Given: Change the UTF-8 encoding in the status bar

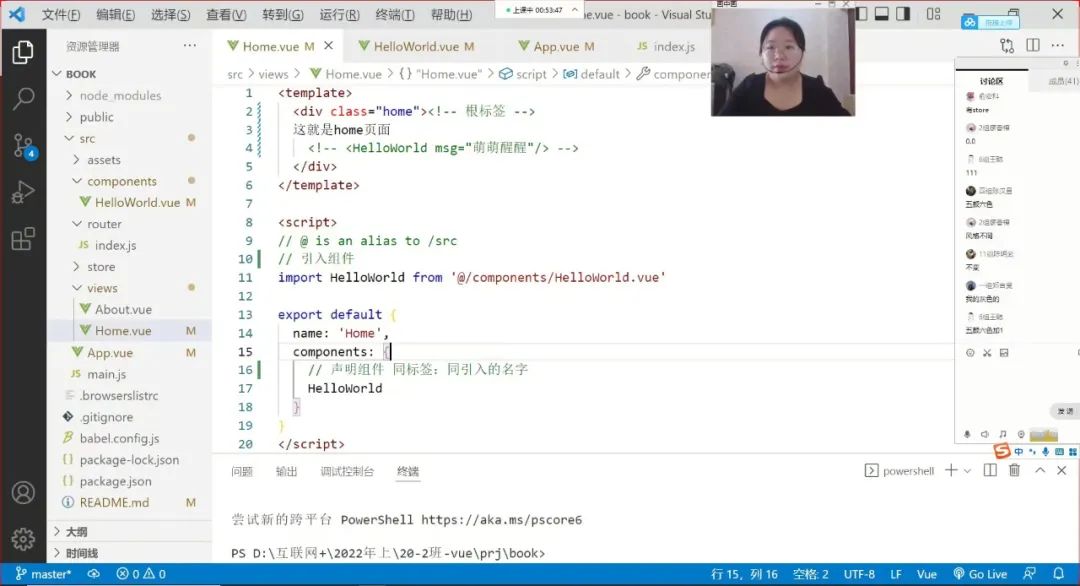Looking at the screenshot, I should pos(859,574).
